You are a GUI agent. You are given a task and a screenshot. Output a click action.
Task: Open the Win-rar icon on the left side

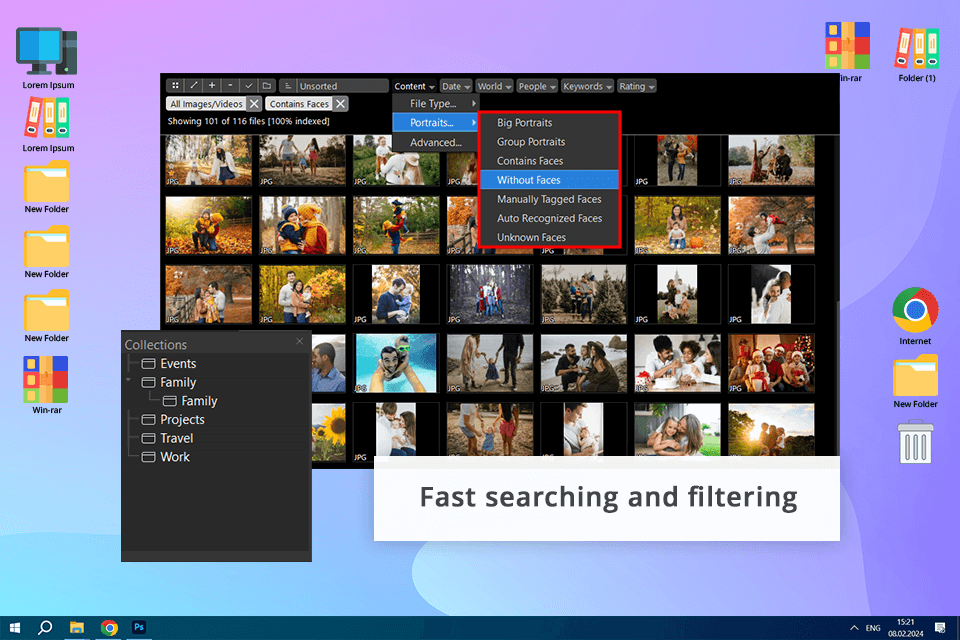[47, 385]
